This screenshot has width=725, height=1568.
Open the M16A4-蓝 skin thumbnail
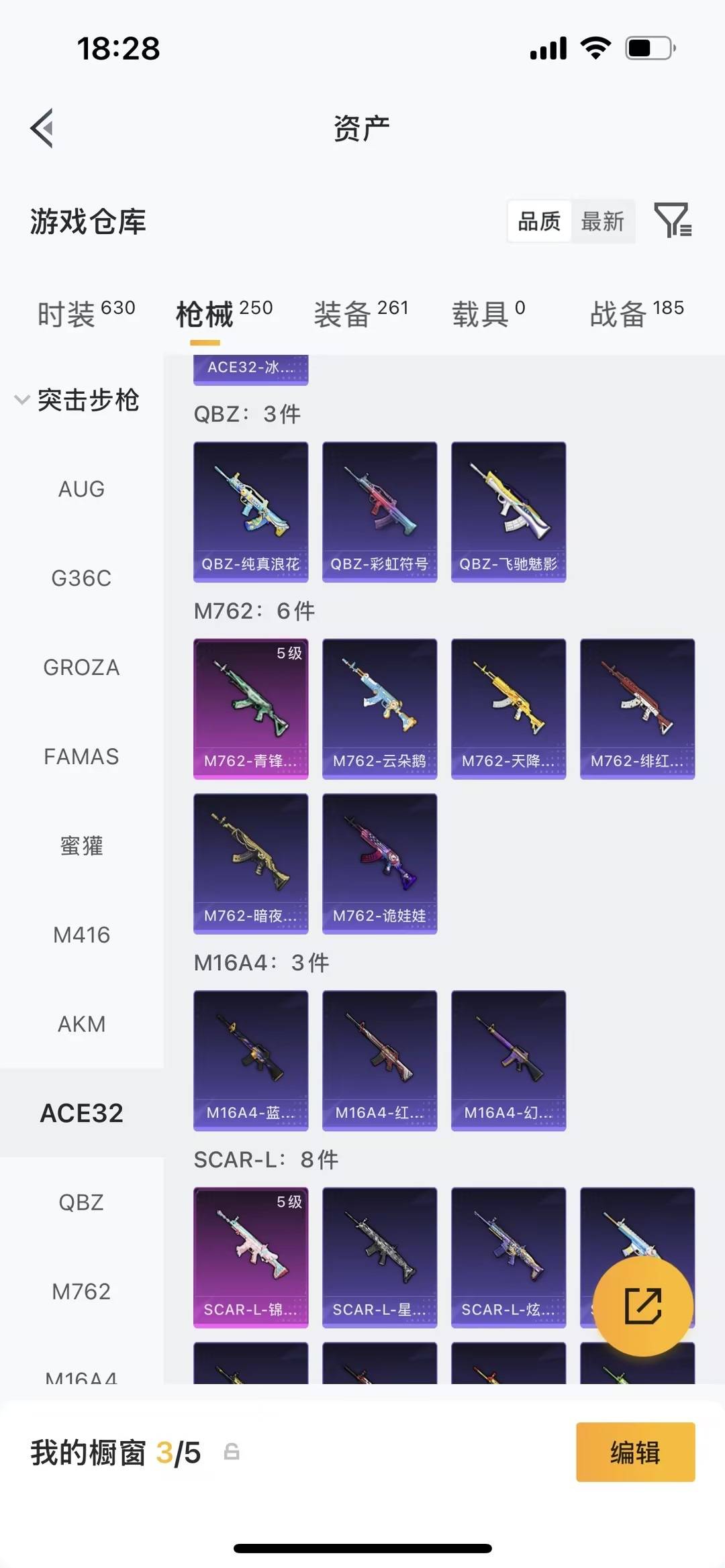[251, 1061]
